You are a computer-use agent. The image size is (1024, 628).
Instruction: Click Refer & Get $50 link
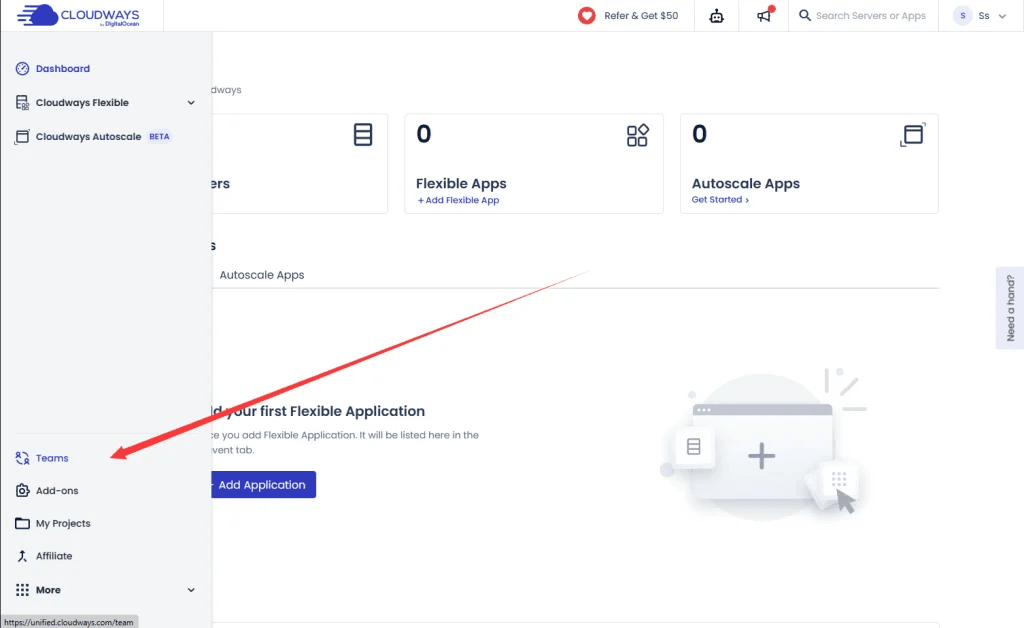click(x=641, y=16)
